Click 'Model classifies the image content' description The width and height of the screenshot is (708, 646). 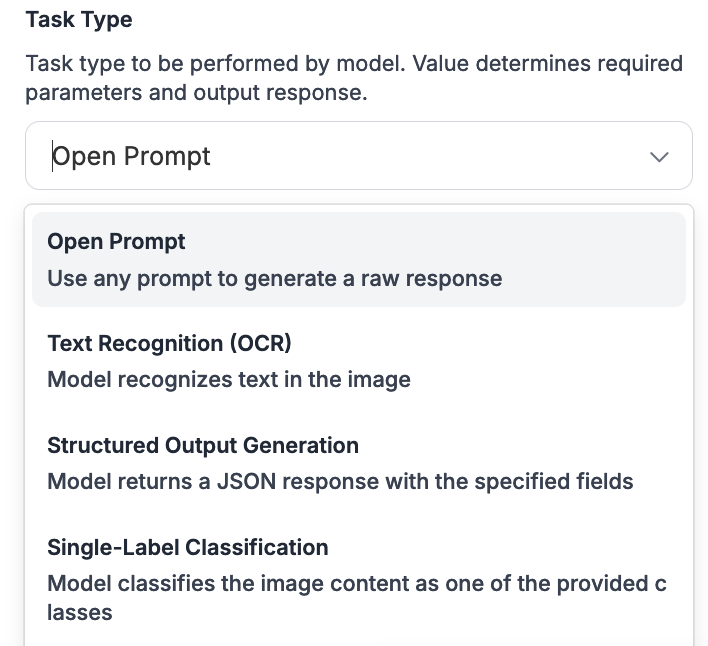pyautogui.click(x=356, y=584)
